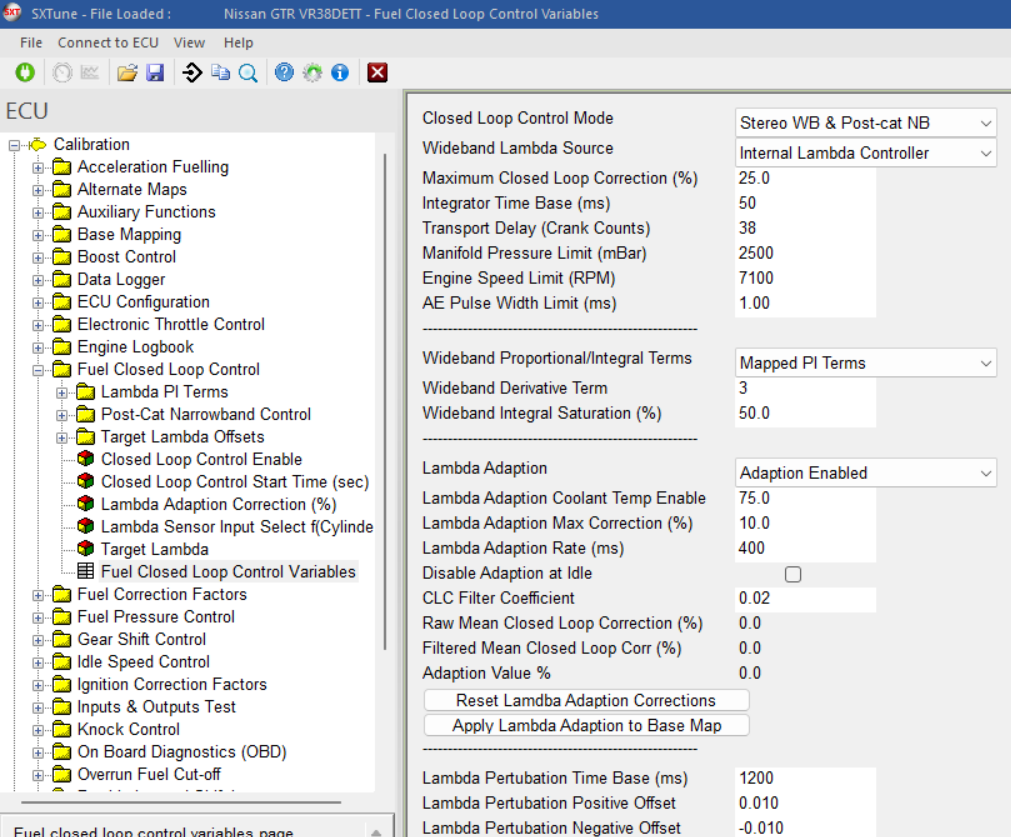Click Maximum Closed Loop Correction value field
Viewport: 1011px width, 837px height.
(x=805, y=178)
